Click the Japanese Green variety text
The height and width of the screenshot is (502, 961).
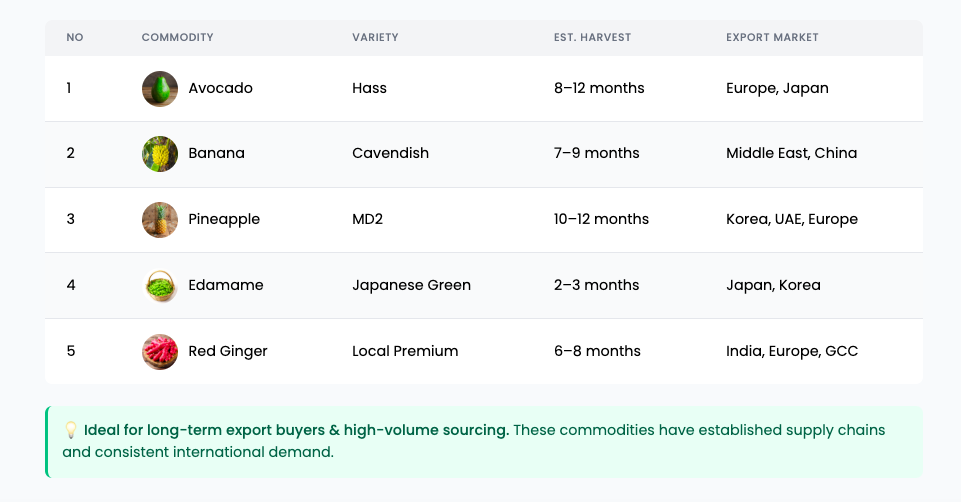411,286
